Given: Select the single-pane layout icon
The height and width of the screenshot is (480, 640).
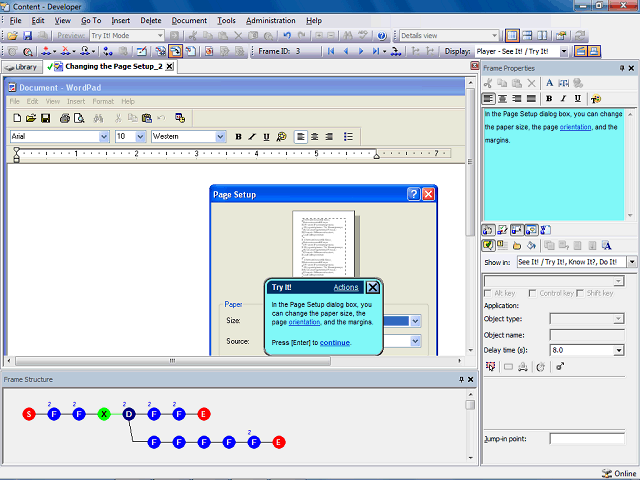Looking at the screenshot, I should 512,36.
